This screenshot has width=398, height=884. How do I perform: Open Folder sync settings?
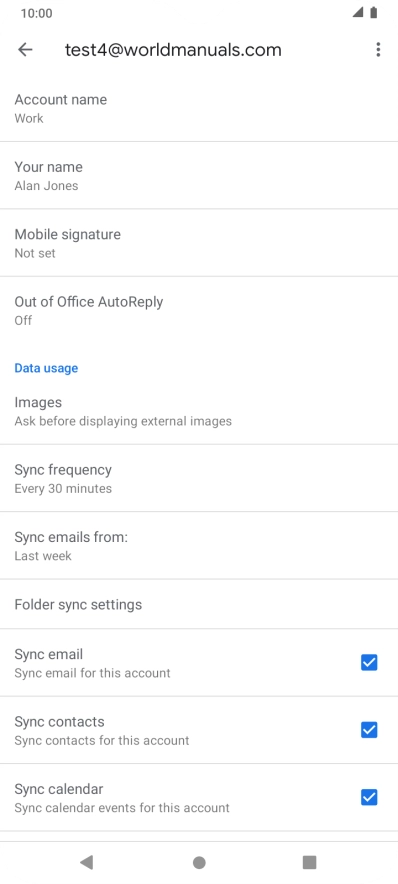199,604
